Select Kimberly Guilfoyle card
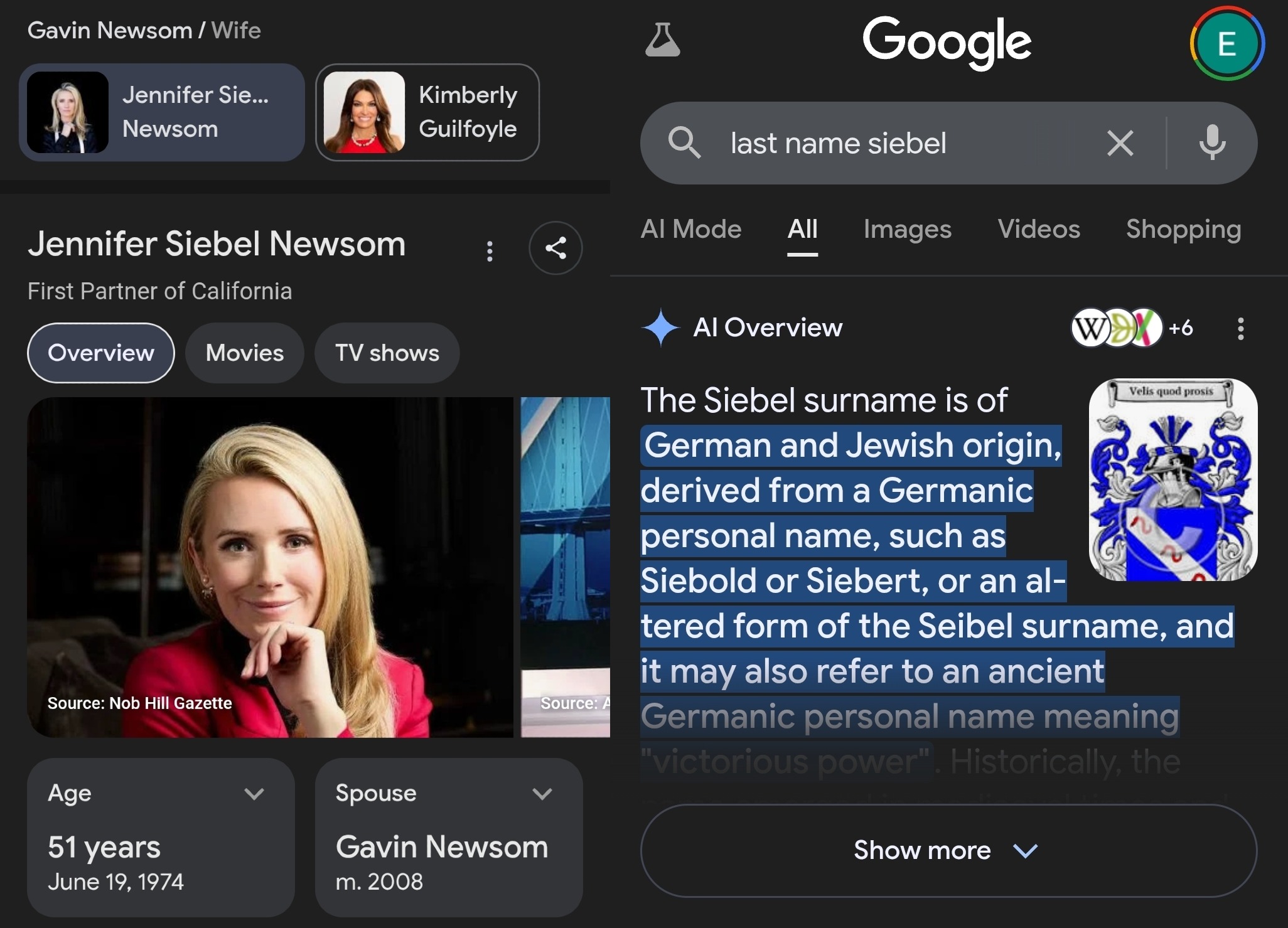 [427, 112]
